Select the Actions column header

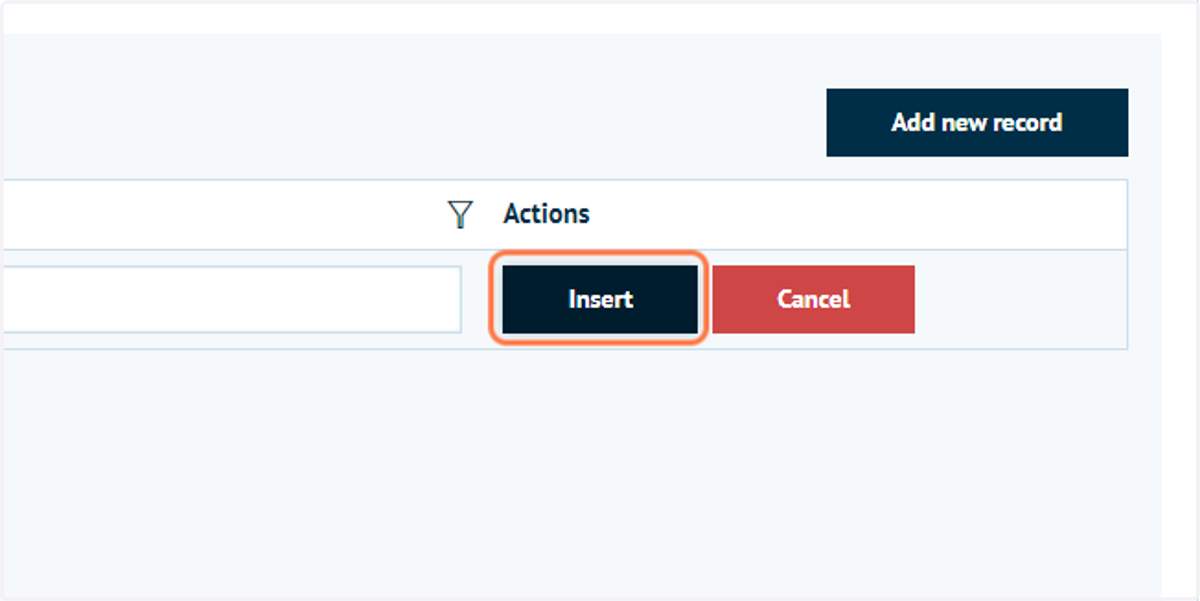click(x=546, y=214)
